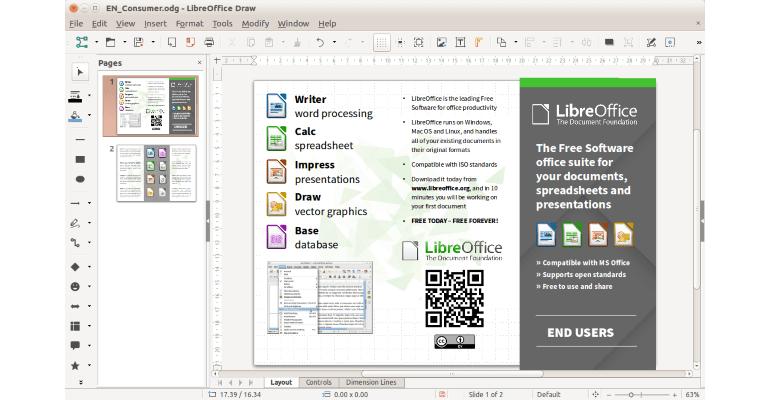Pick the Rectangle drawing tool

[x=79, y=159]
